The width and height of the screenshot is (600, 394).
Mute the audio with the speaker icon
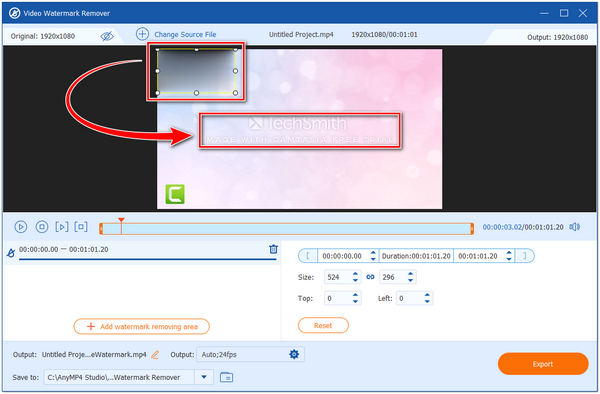(x=574, y=227)
